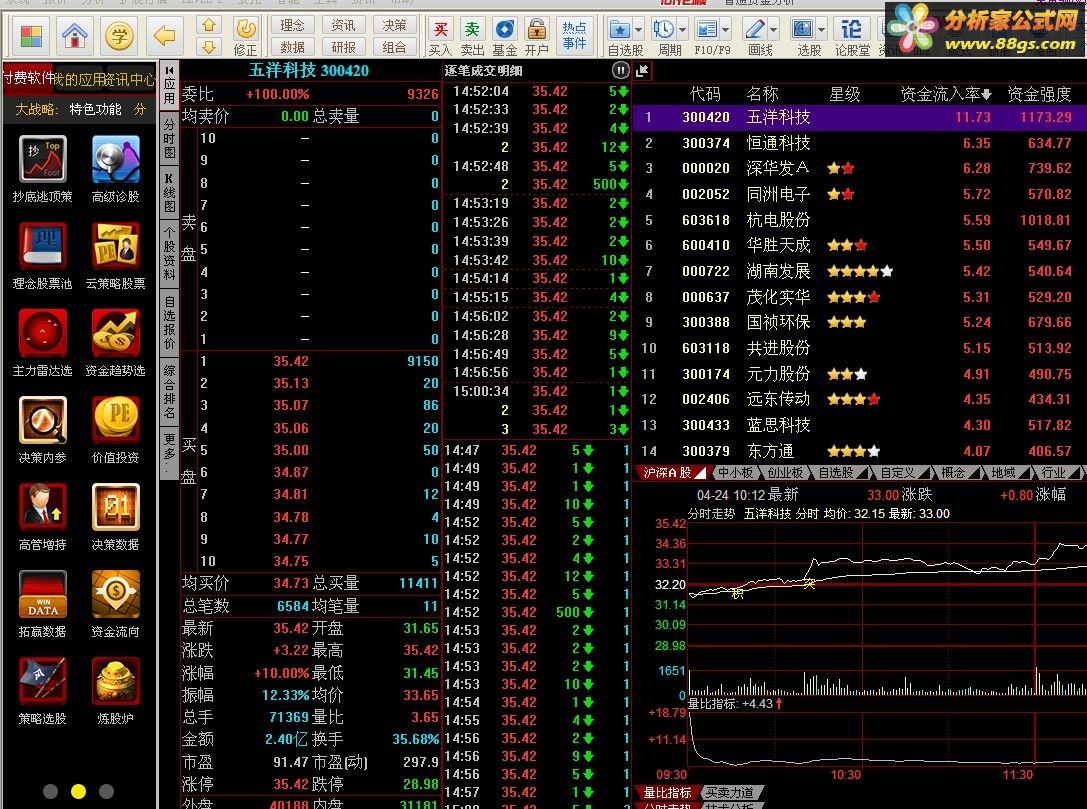The image size is (1087, 809).
Task: Click the 决策 button
Action: point(394,25)
